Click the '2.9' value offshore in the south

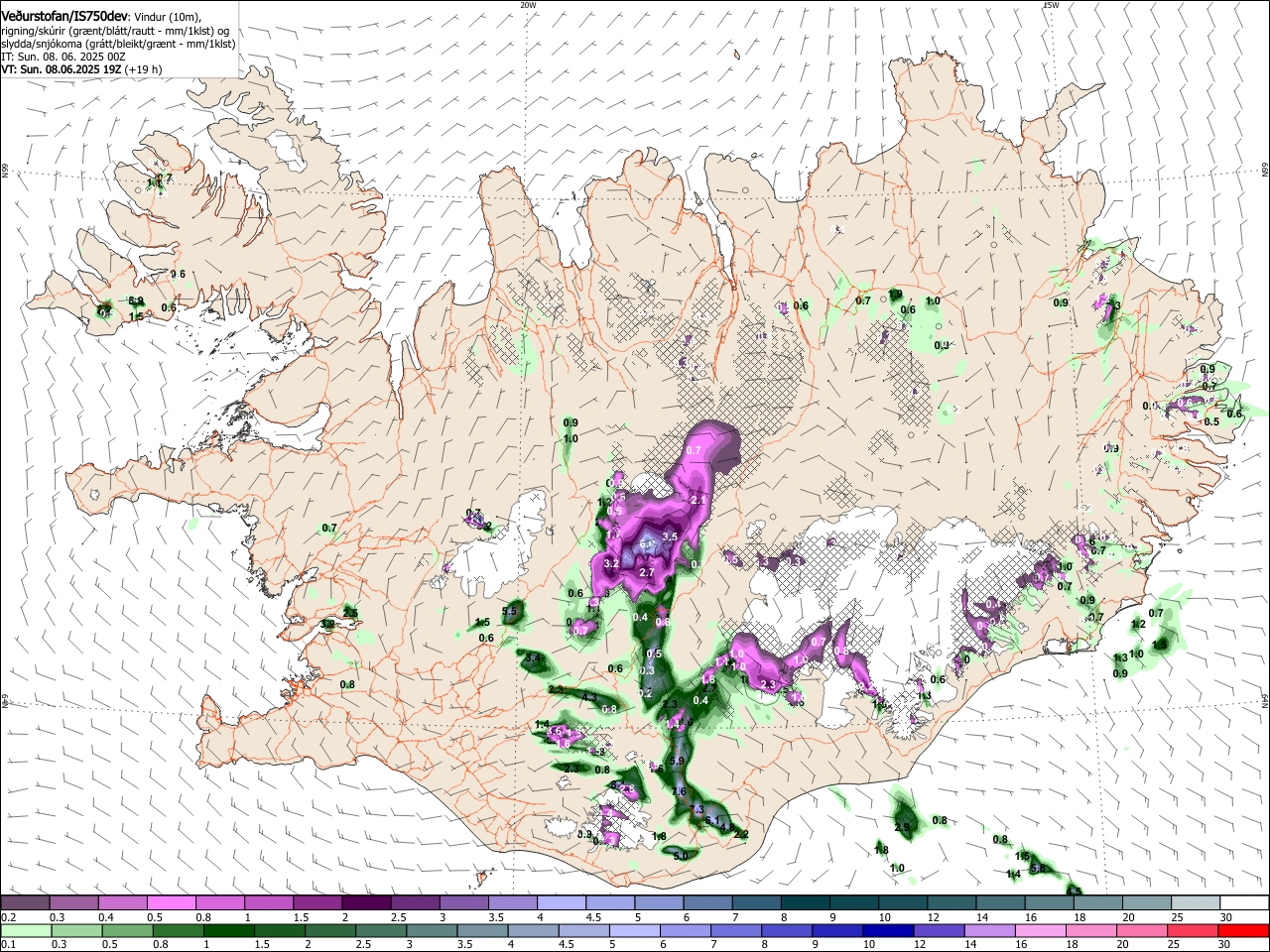[x=902, y=827]
